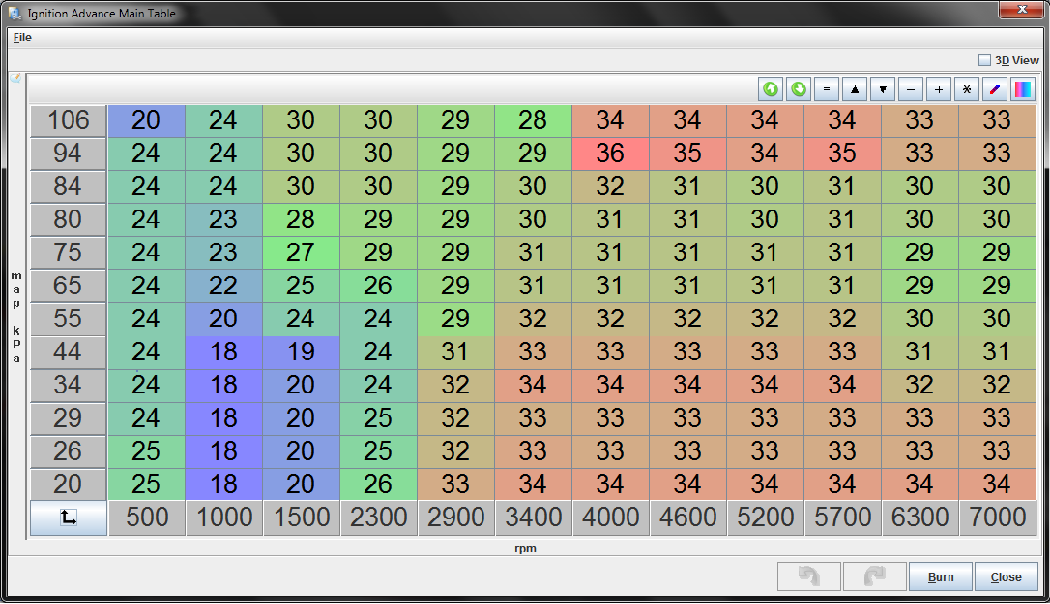1050x604 pixels.
Task: Click the plus toolbar button
Action: pyautogui.click(x=939, y=89)
